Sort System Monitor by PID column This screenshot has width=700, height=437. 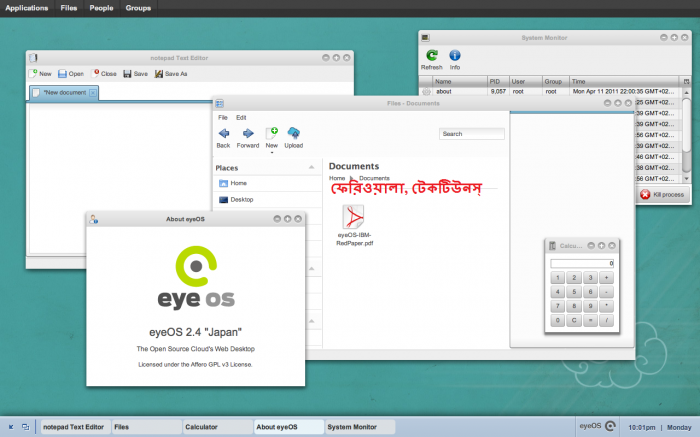click(x=498, y=82)
